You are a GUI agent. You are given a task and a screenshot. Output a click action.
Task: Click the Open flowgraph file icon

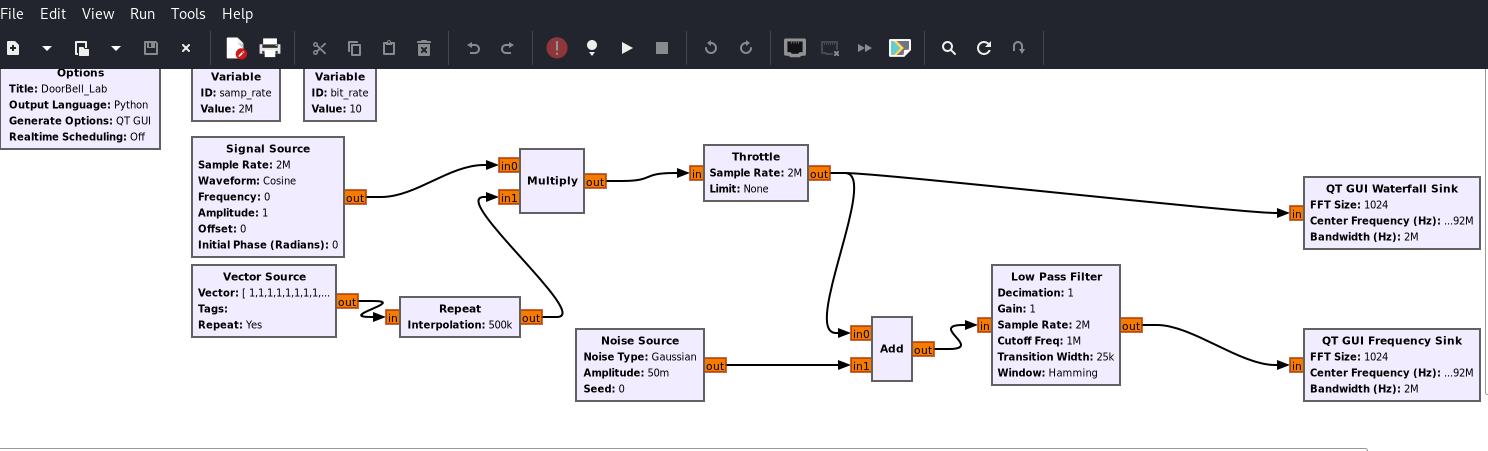(x=82, y=48)
